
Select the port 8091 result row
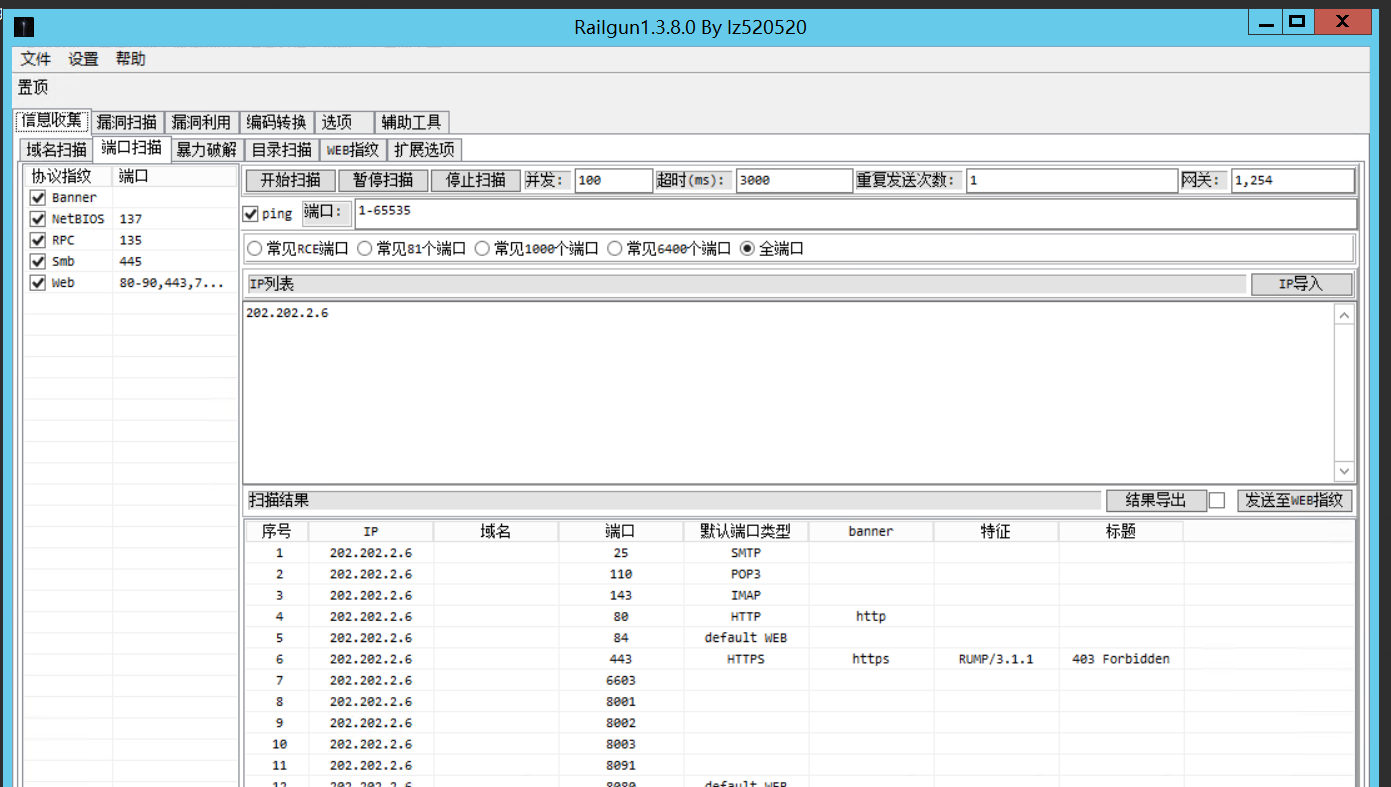point(799,765)
